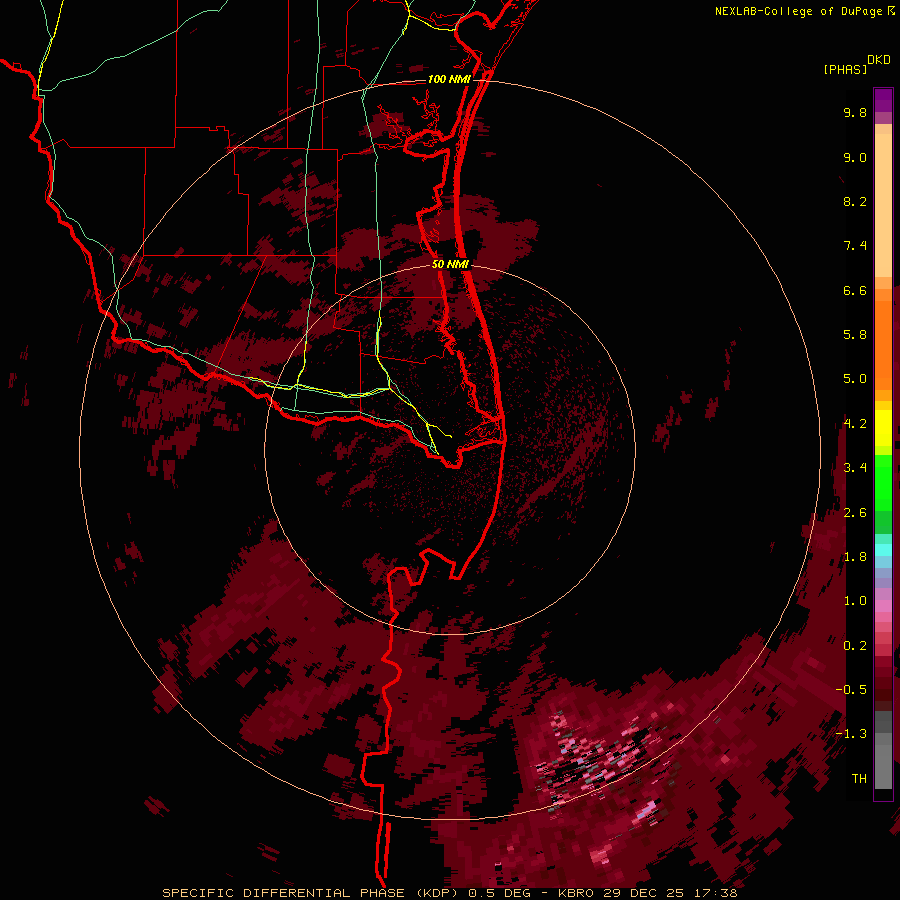Click the 1.8 legend value

click(x=855, y=557)
